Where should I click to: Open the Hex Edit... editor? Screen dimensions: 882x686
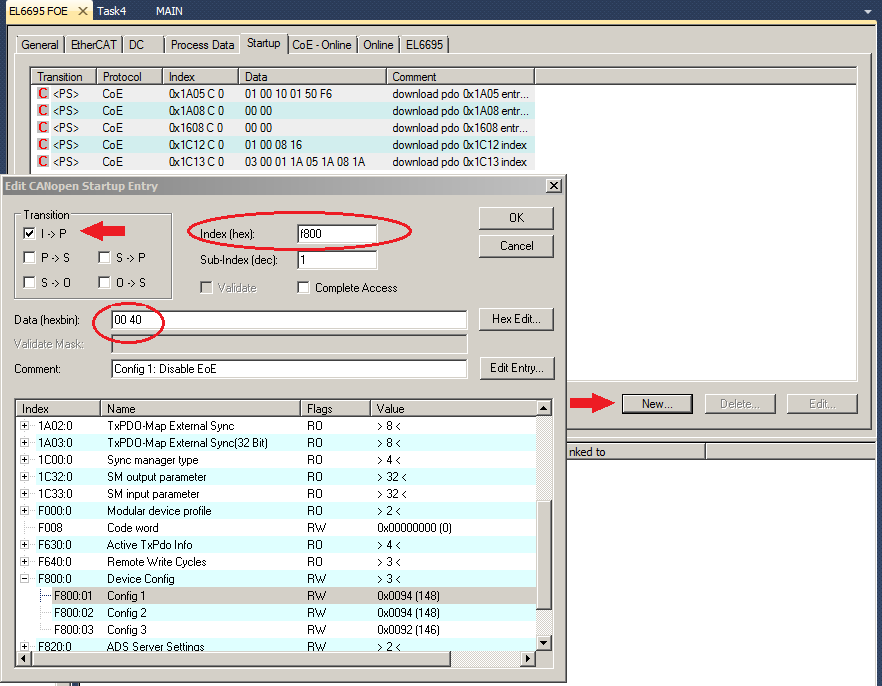516,319
